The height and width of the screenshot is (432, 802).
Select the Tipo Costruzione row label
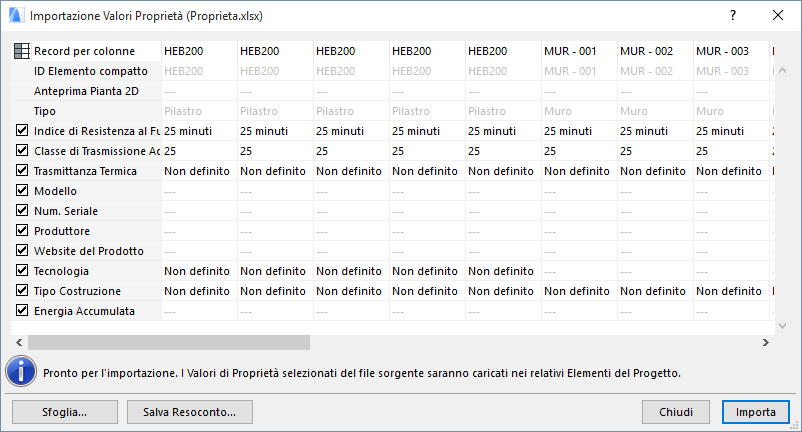pos(77,291)
